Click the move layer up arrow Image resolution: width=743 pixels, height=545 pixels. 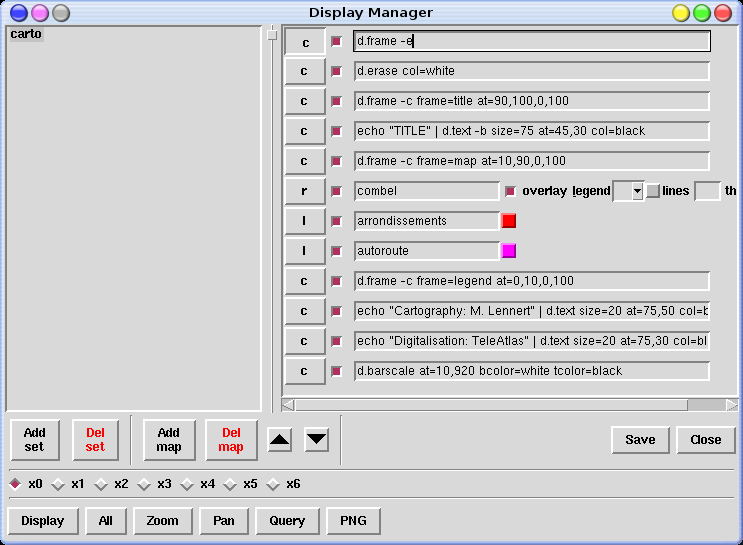[x=280, y=439]
